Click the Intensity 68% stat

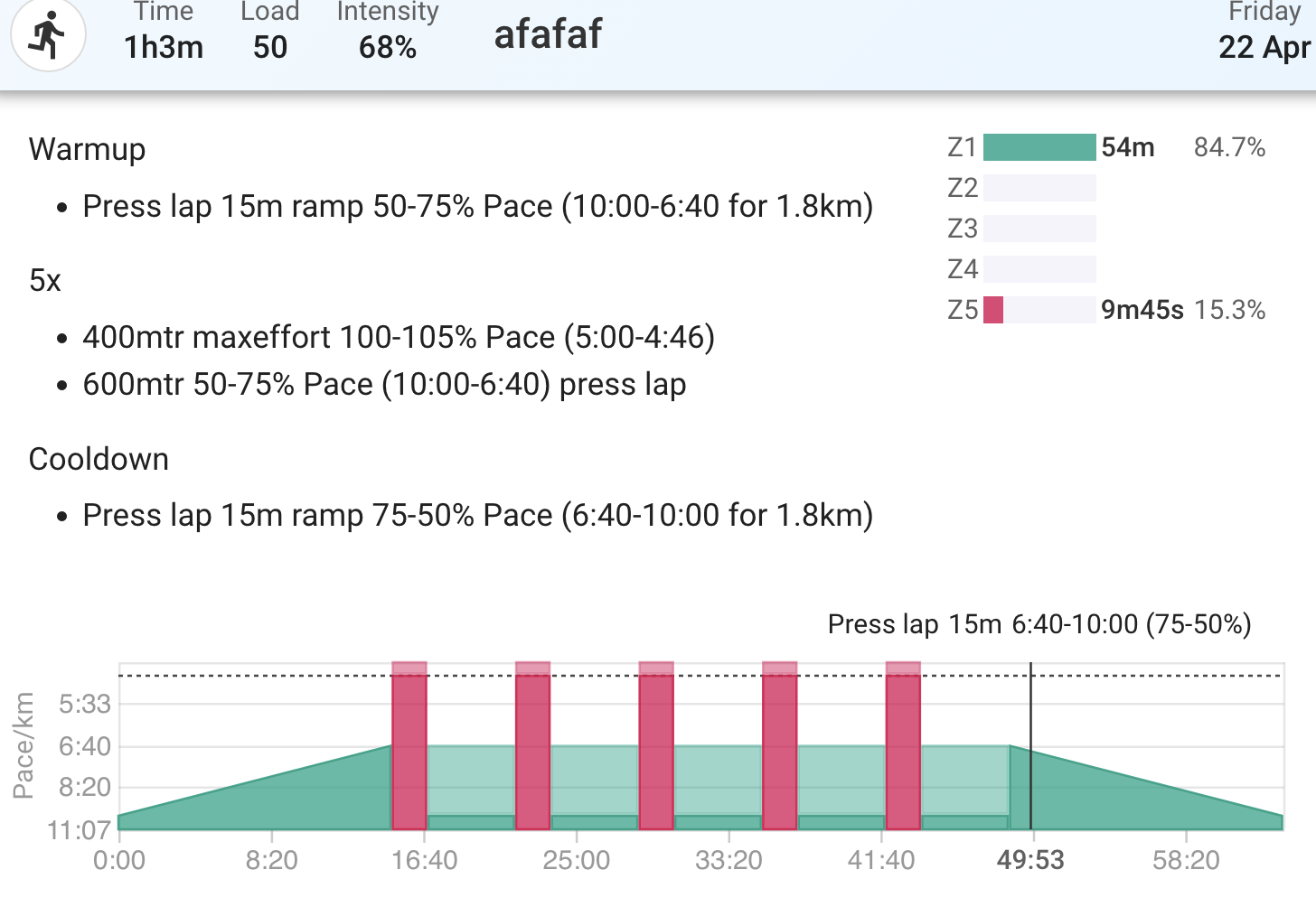click(x=387, y=31)
